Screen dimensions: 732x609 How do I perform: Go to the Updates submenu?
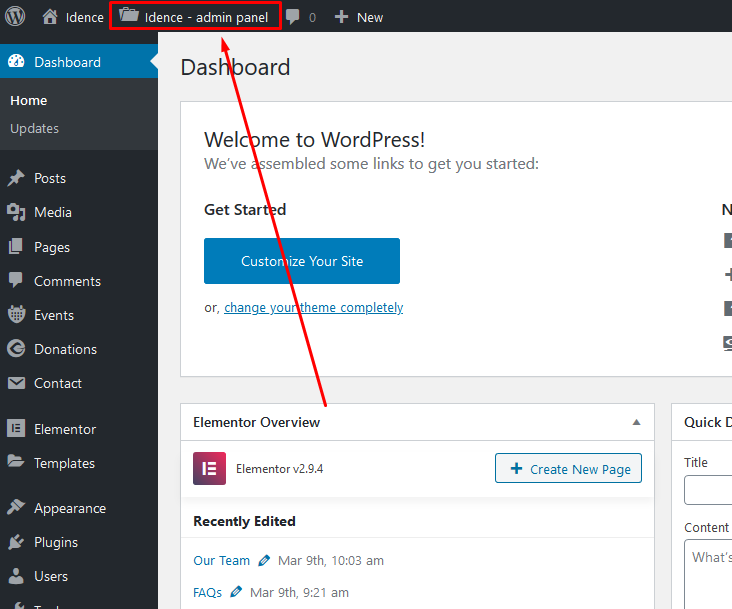tap(34, 128)
